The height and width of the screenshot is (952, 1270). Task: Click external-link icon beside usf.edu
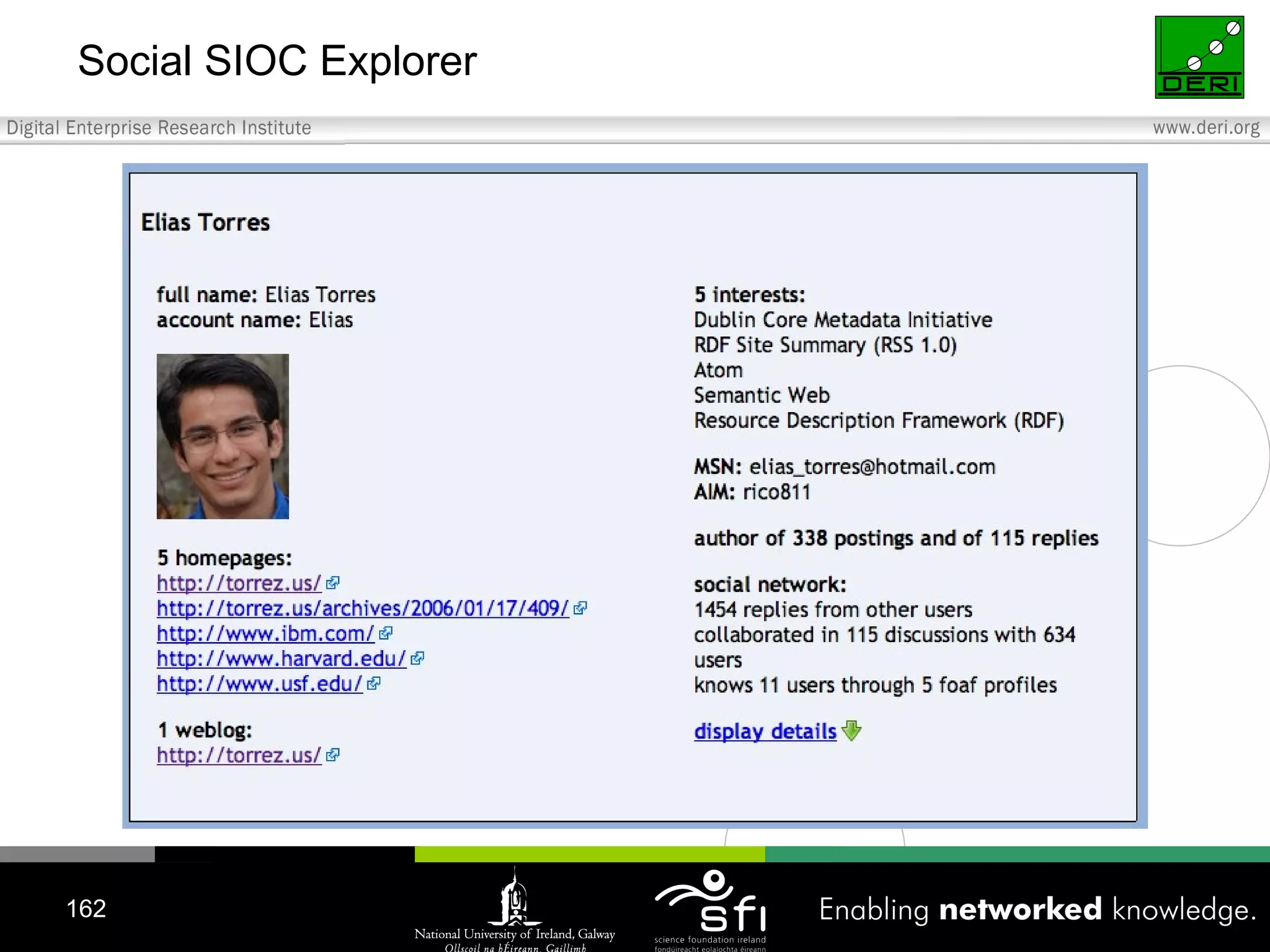(373, 684)
